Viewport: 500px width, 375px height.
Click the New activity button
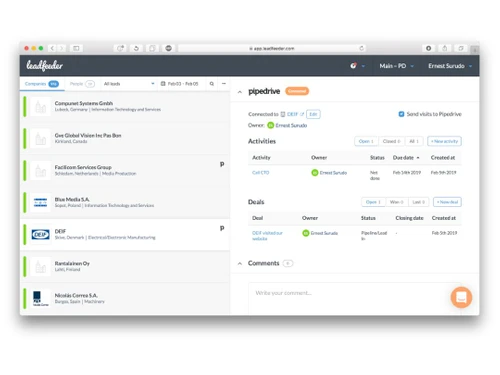click(x=444, y=141)
